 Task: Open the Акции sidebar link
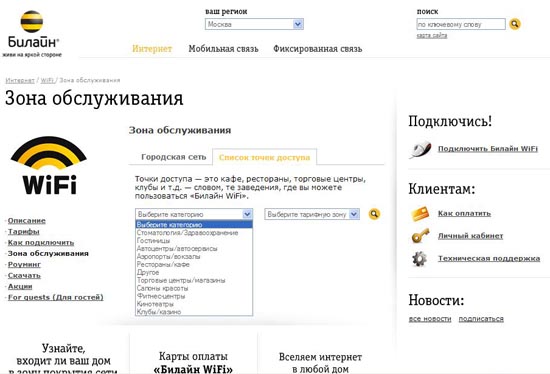pyautogui.click(x=20, y=286)
